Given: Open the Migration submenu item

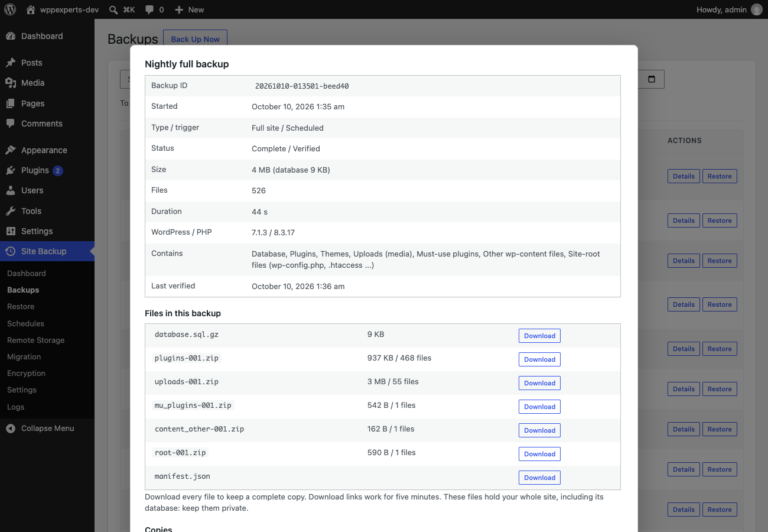Looking at the screenshot, I should click(x=24, y=357).
